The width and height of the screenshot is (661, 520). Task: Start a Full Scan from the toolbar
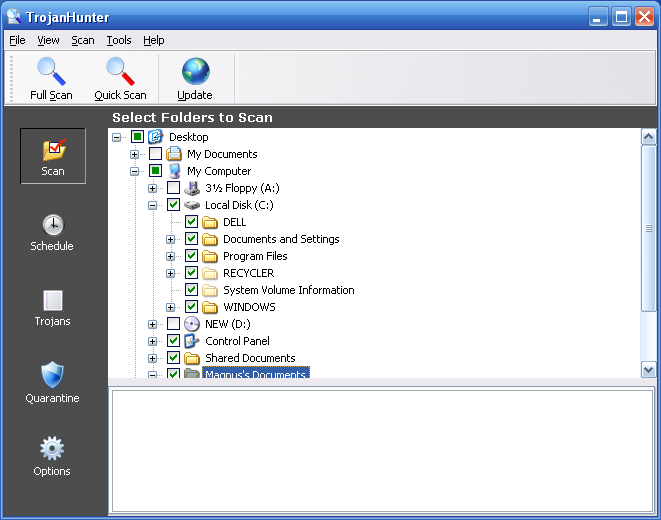coord(51,79)
